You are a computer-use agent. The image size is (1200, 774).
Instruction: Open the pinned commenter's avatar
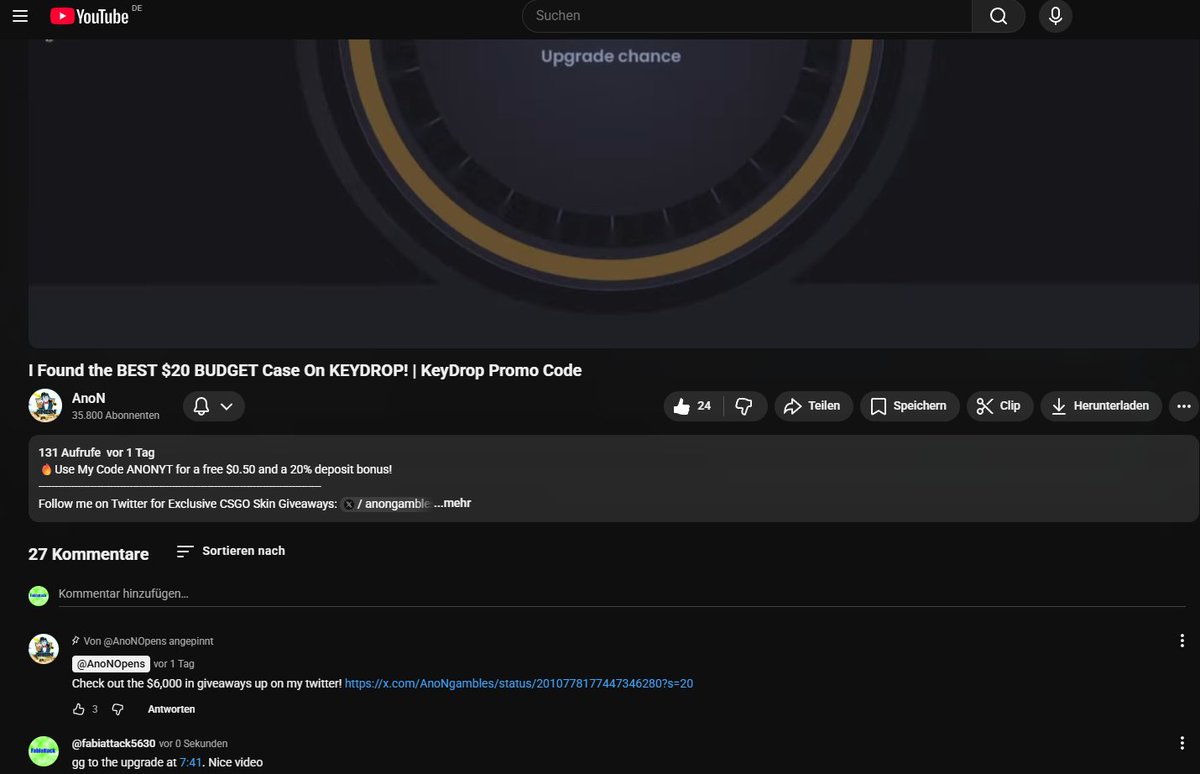pyautogui.click(x=44, y=648)
